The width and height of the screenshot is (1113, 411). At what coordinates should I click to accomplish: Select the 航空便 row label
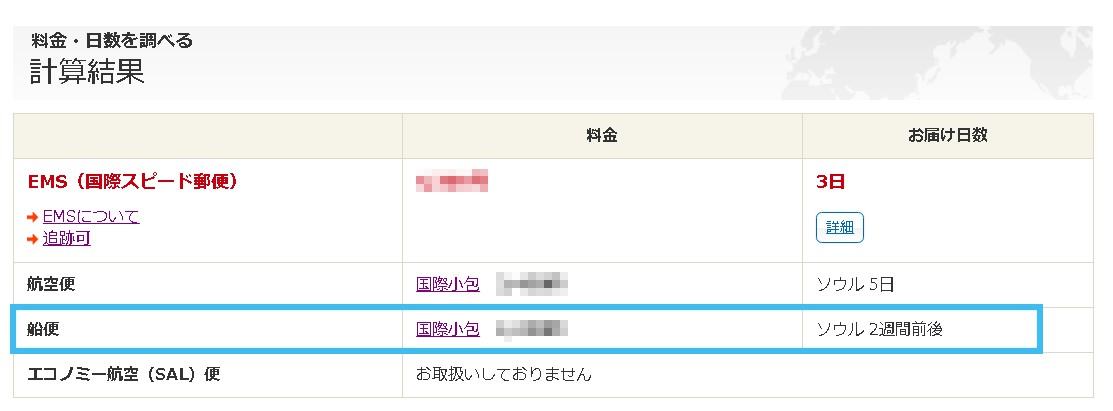tap(52, 284)
